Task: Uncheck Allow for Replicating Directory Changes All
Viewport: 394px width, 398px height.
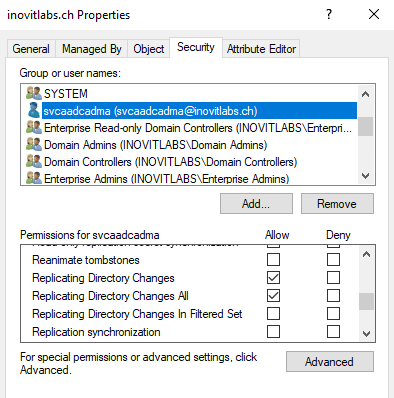Action: click(x=273, y=296)
